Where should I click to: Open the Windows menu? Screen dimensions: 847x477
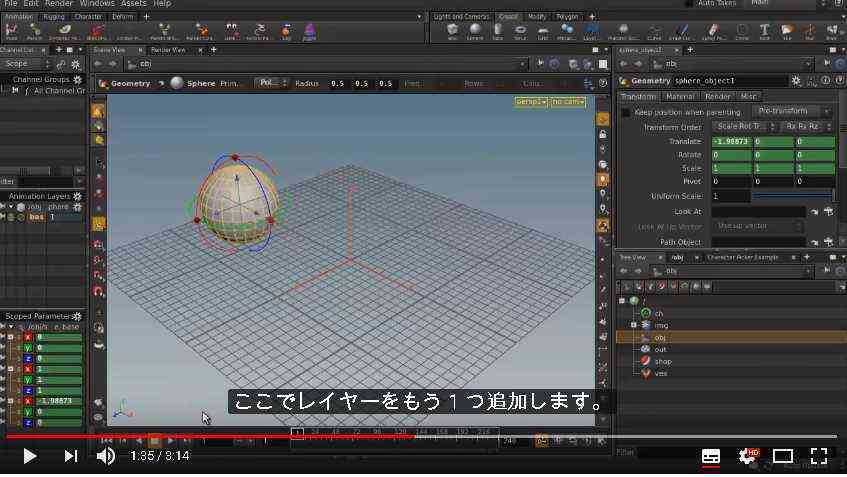(x=97, y=3)
